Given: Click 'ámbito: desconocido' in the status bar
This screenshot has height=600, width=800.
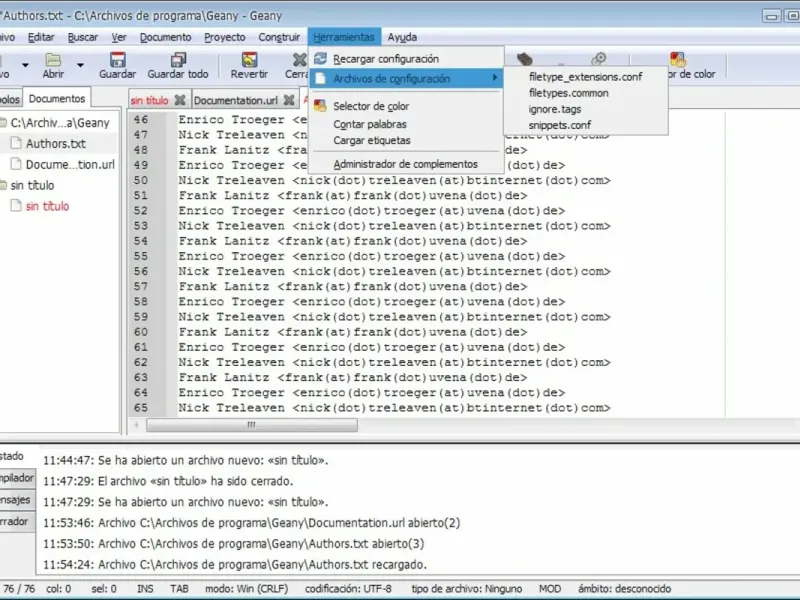Looking at the screenshot, I should (624, 588).
